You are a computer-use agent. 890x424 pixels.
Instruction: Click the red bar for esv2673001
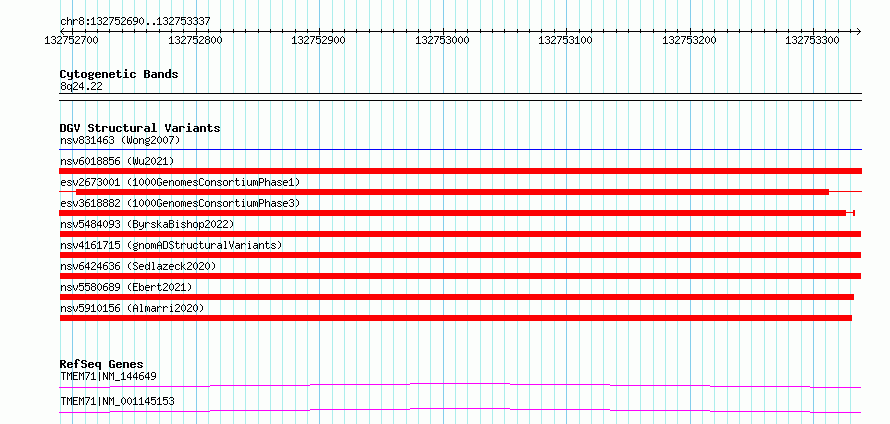[x=452, y=192]
